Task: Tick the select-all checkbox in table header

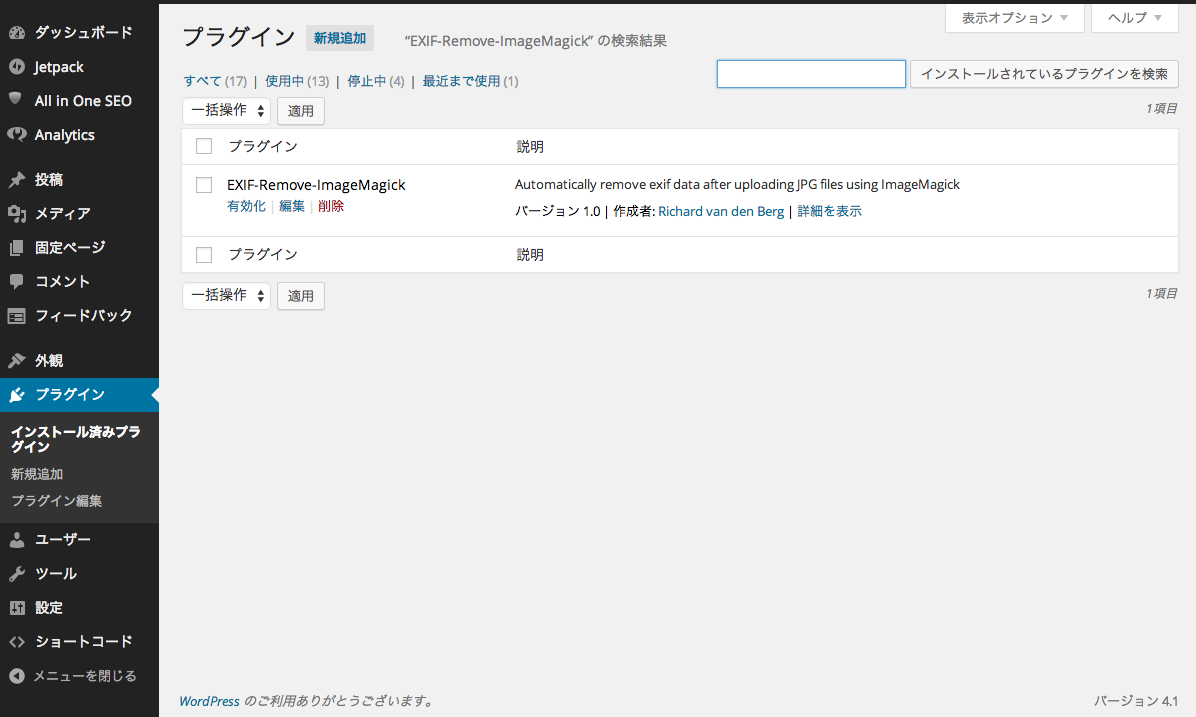Action: [204, 146]
